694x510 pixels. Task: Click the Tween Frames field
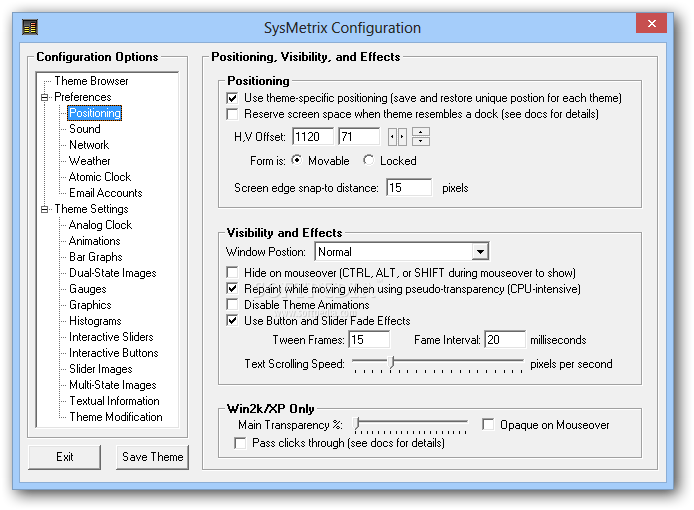point(369,340)
